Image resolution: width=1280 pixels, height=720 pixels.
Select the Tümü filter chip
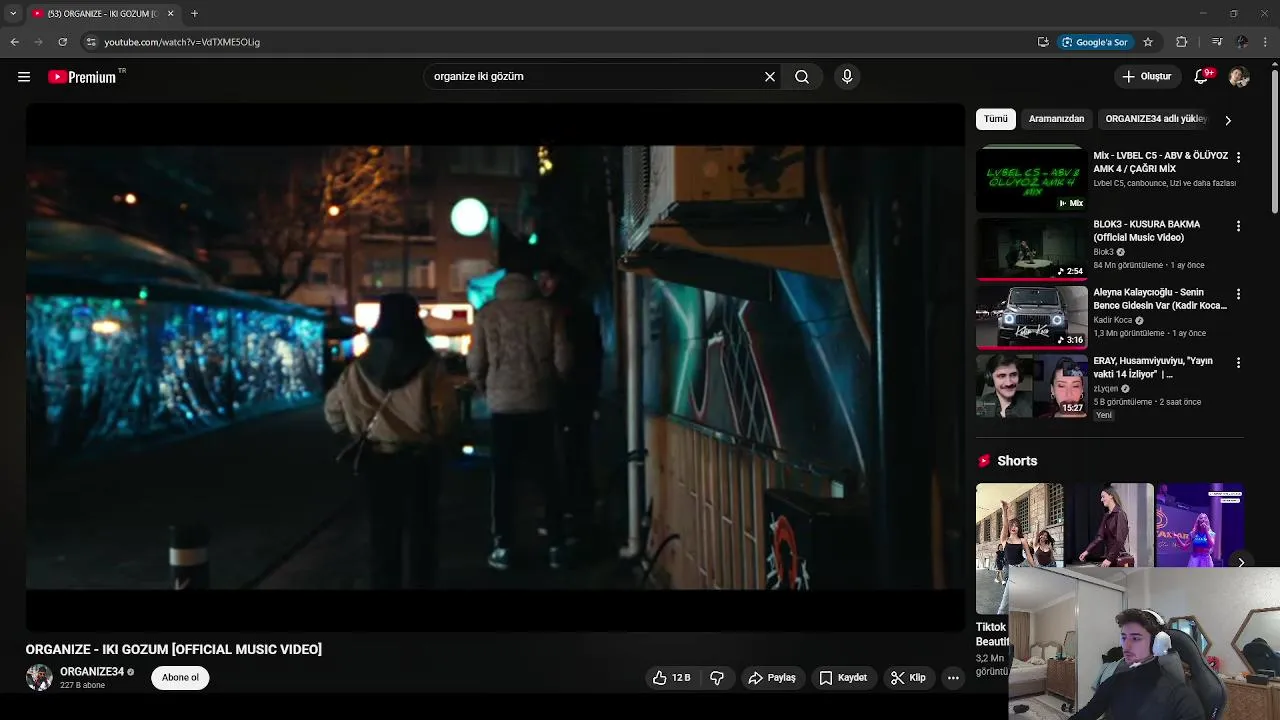coord(996,119)
